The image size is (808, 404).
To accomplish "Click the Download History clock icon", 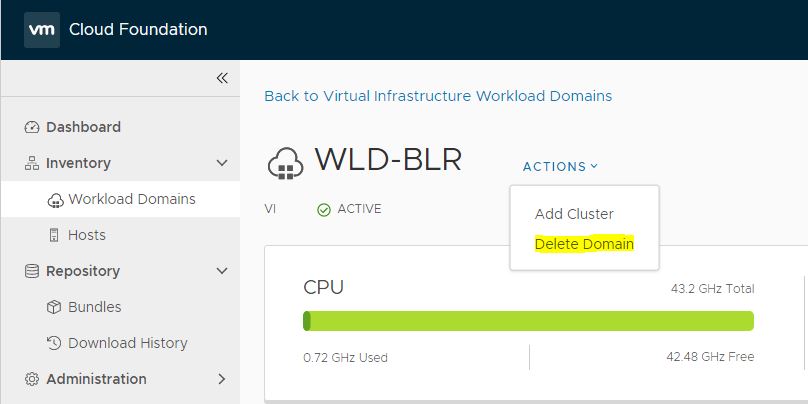I will tap(55, 343).
